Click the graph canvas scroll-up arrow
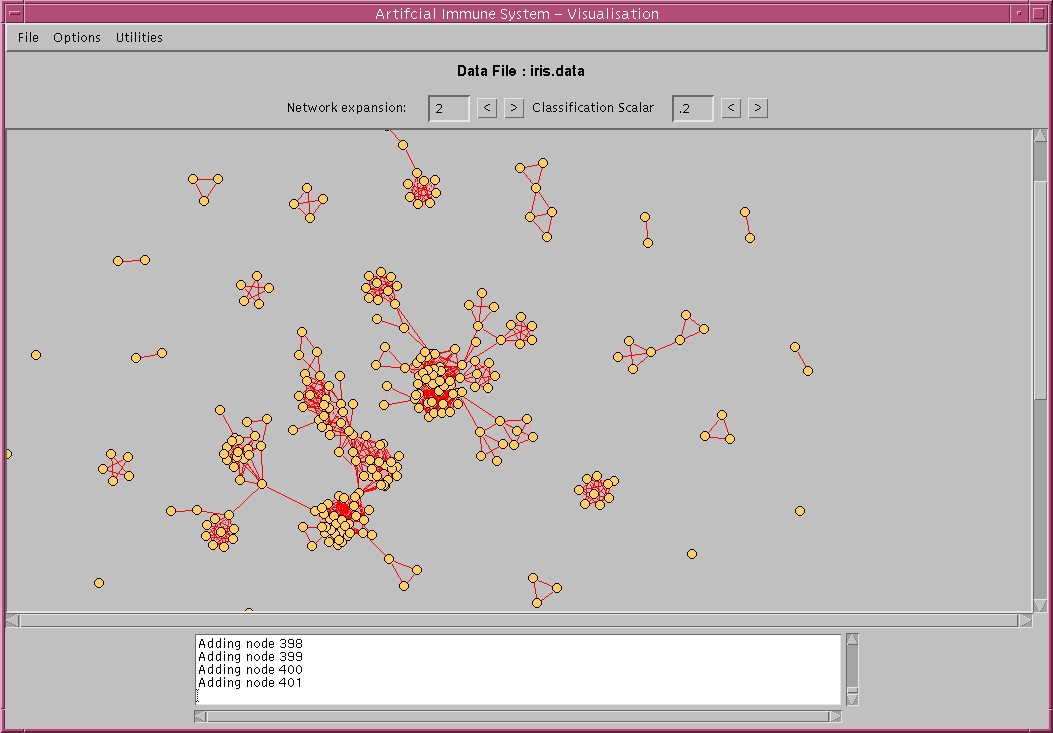Screen dimensions: 1053x733 [1040, 136]
